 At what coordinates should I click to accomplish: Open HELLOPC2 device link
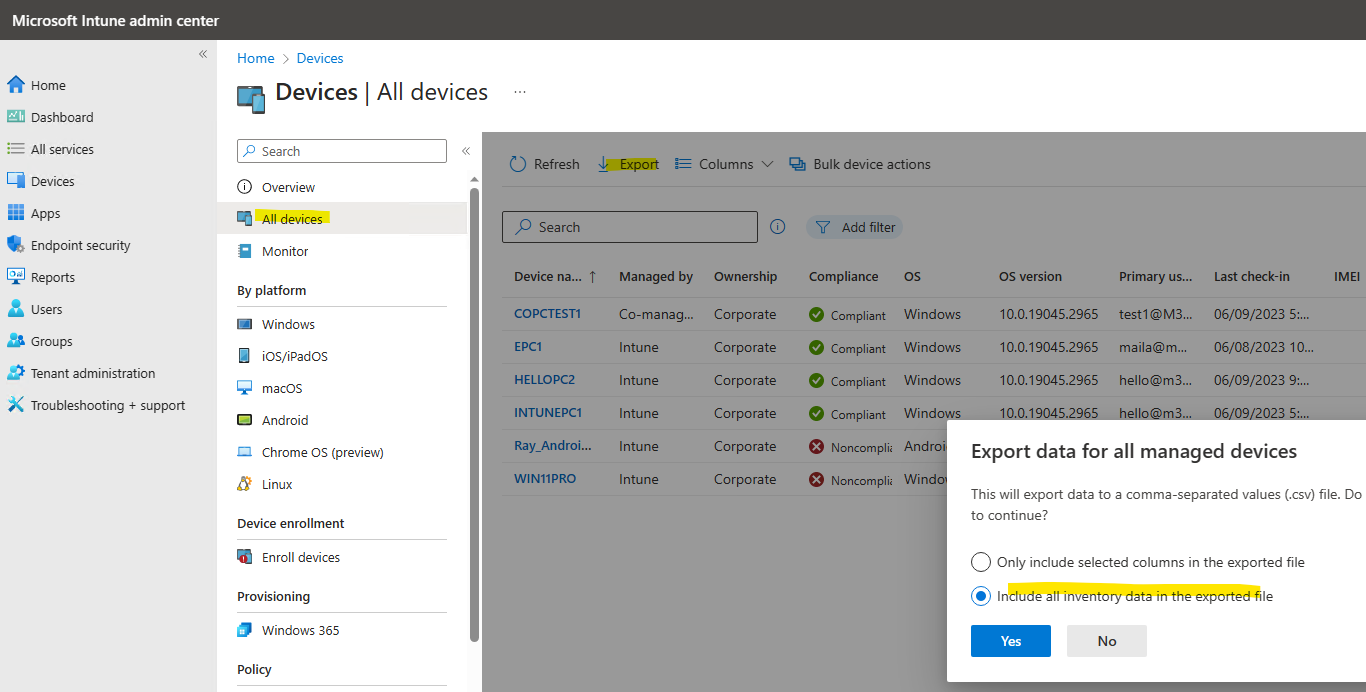tap(544, 380)
